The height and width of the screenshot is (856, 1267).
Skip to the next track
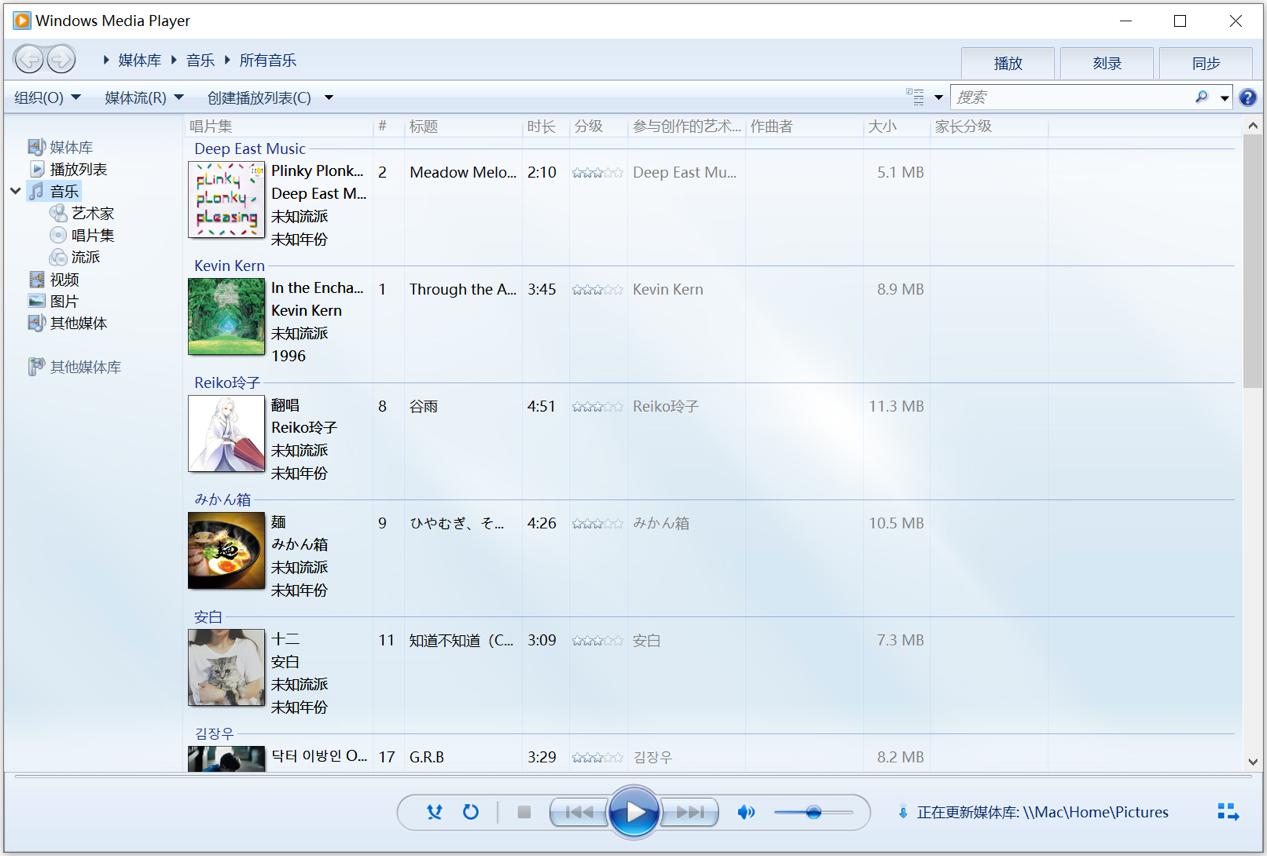tap(690, 812)
